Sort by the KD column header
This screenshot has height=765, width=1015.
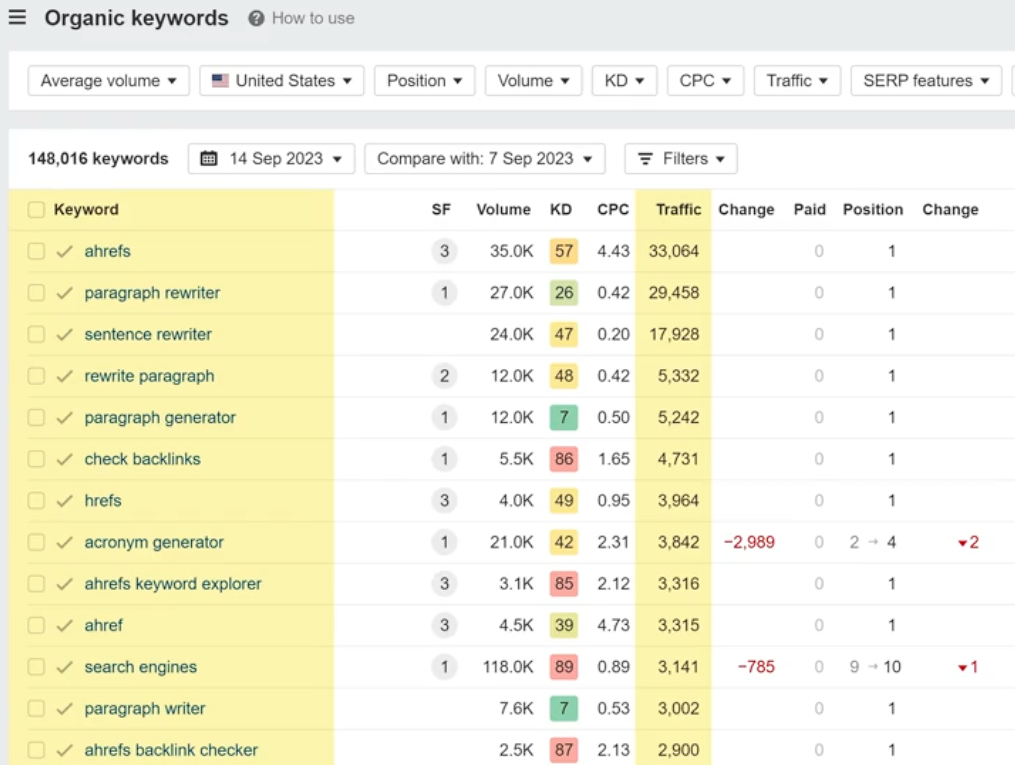[561, 210]
